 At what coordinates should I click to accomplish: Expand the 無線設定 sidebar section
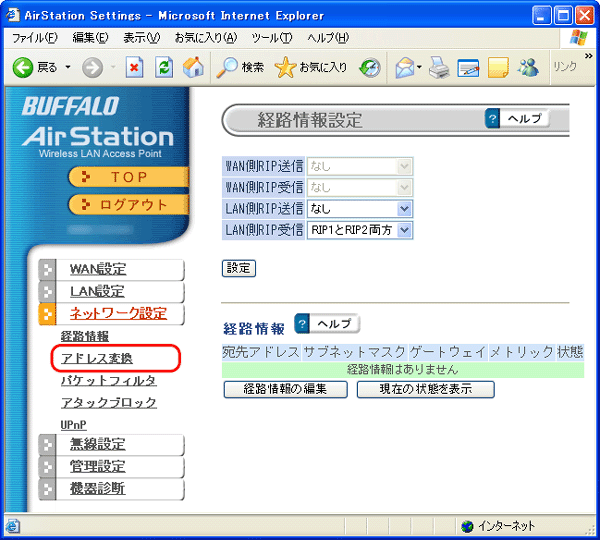[98, 445]
